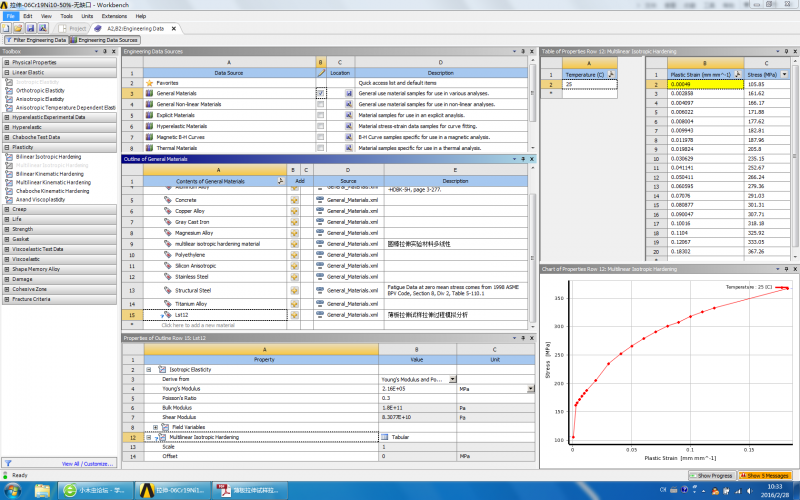Click the Show Progress button
The image size is (800, 500).
[x=713, y=475]
